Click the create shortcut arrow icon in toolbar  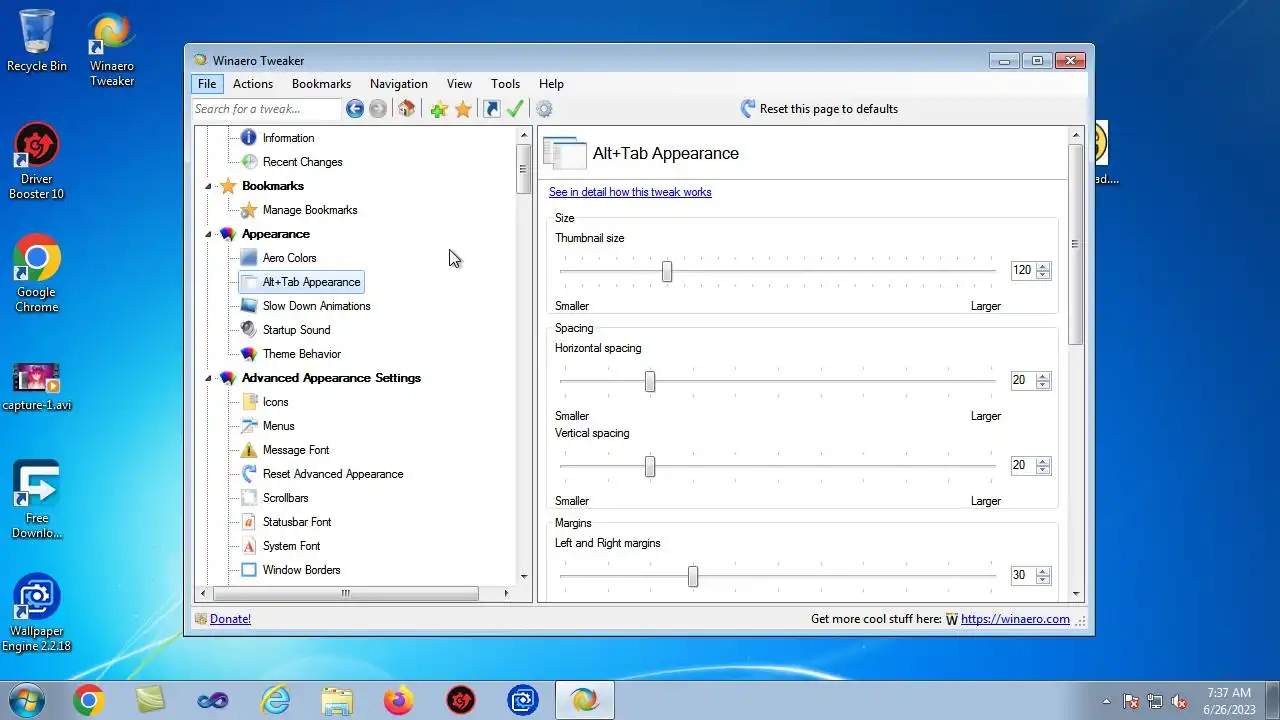[x=492, y=109]
